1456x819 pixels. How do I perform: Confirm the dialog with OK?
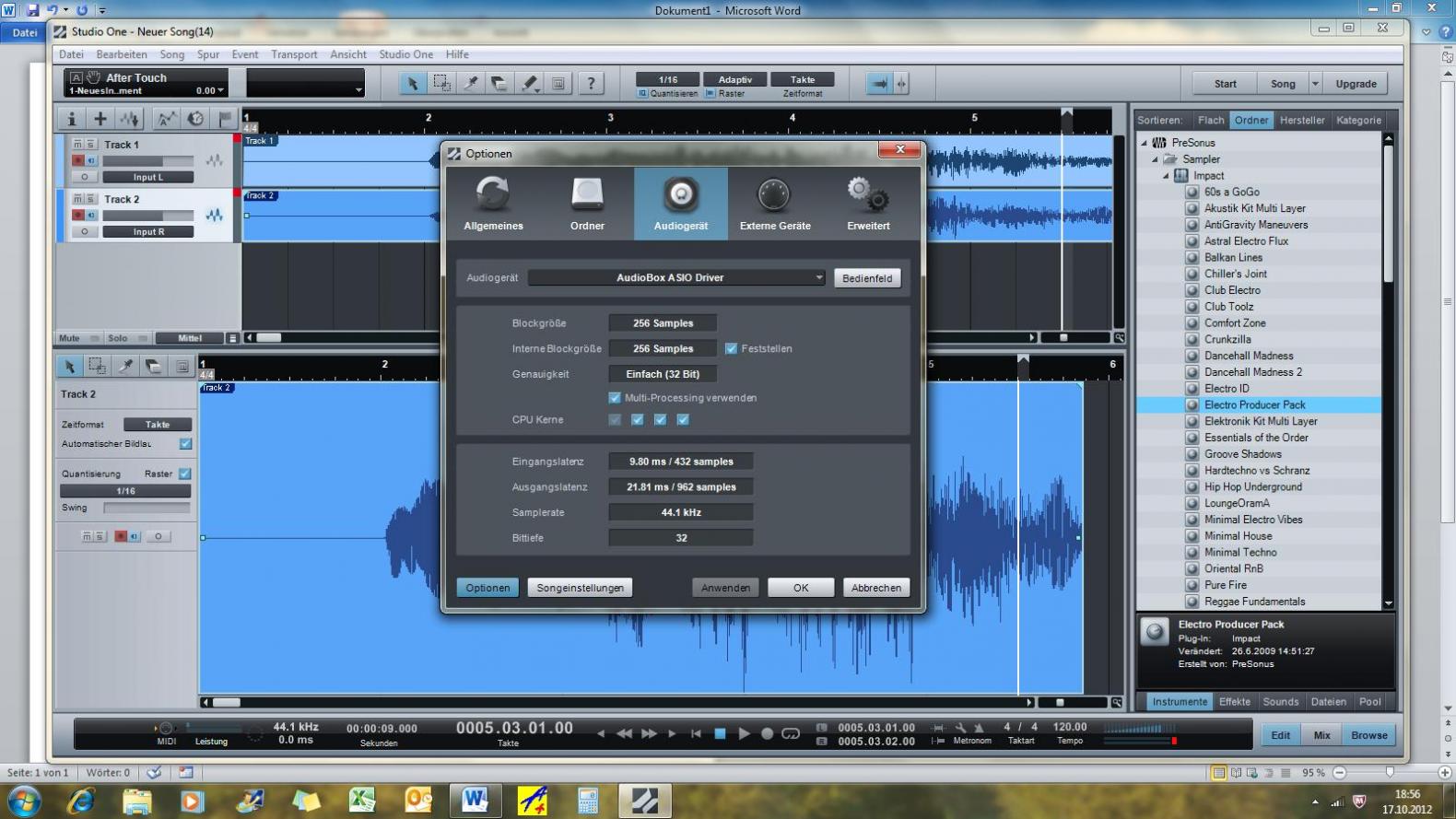[x=801, y=588]
